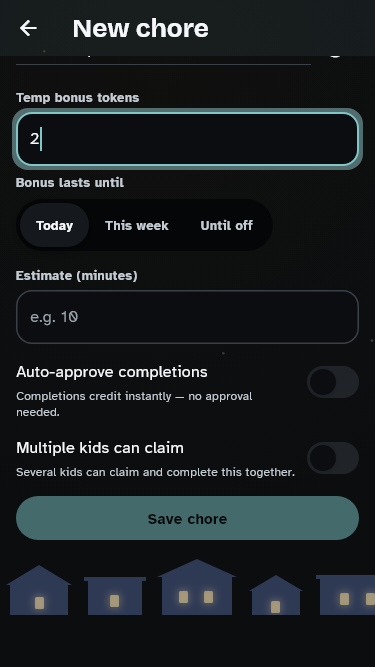Go back using the arrow icon
Screen dimensions: 375x667
click(28, 29)
